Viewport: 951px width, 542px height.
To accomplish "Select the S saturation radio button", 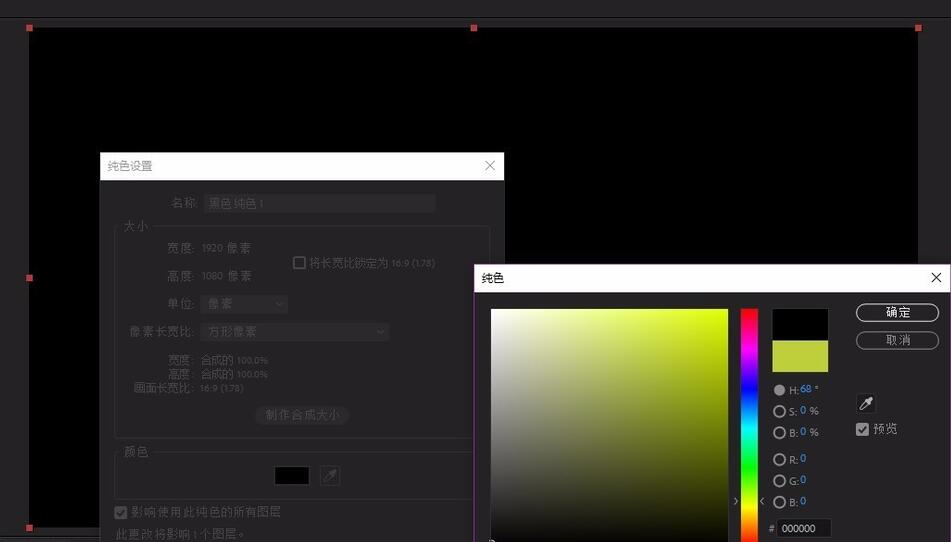I will [x=779, y=412].
